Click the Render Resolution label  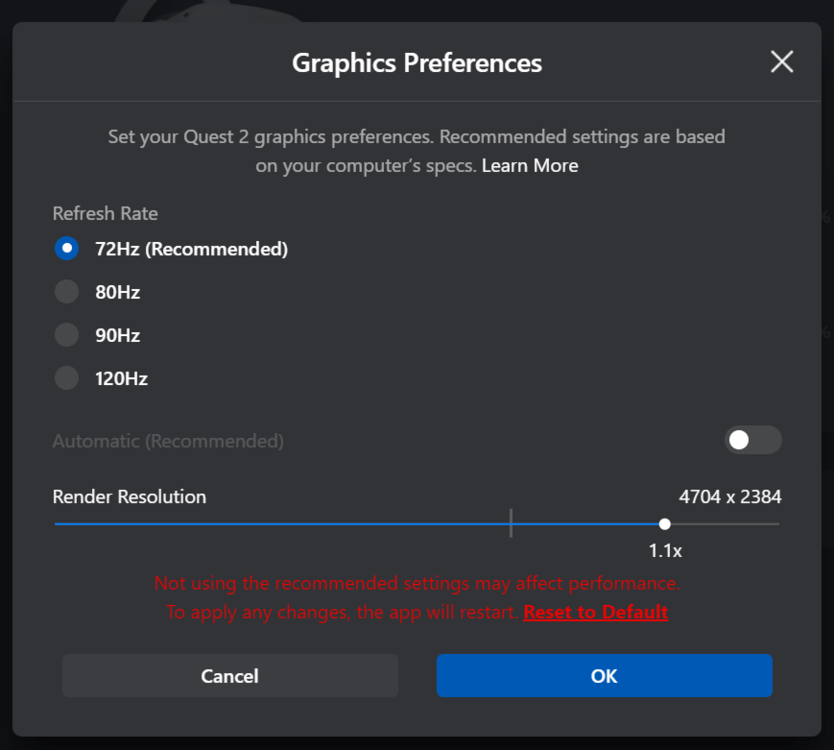coord(129,496)
